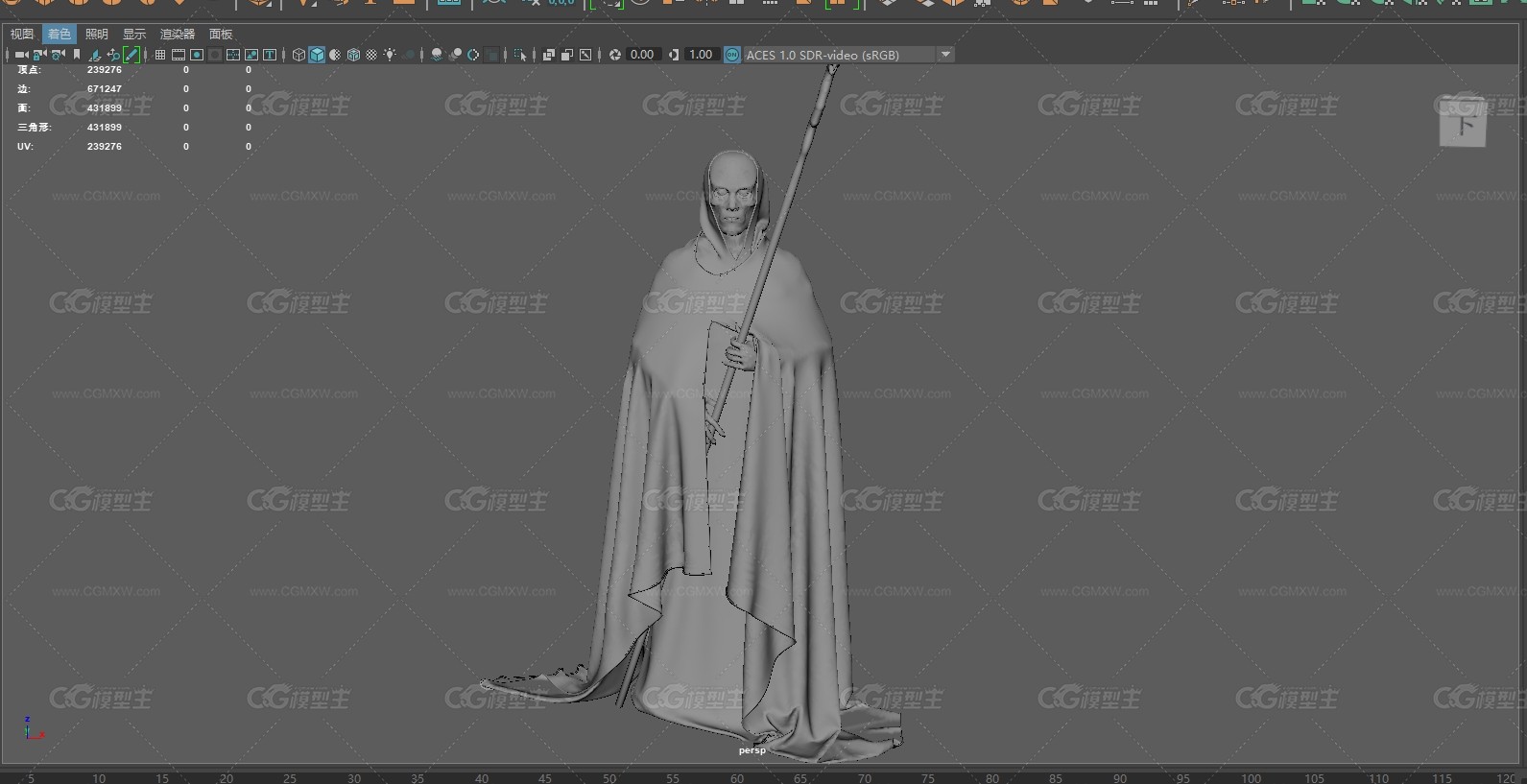Click the camera Bookmarks icon
Screen dimensions: 1527x784
point(77,55)
